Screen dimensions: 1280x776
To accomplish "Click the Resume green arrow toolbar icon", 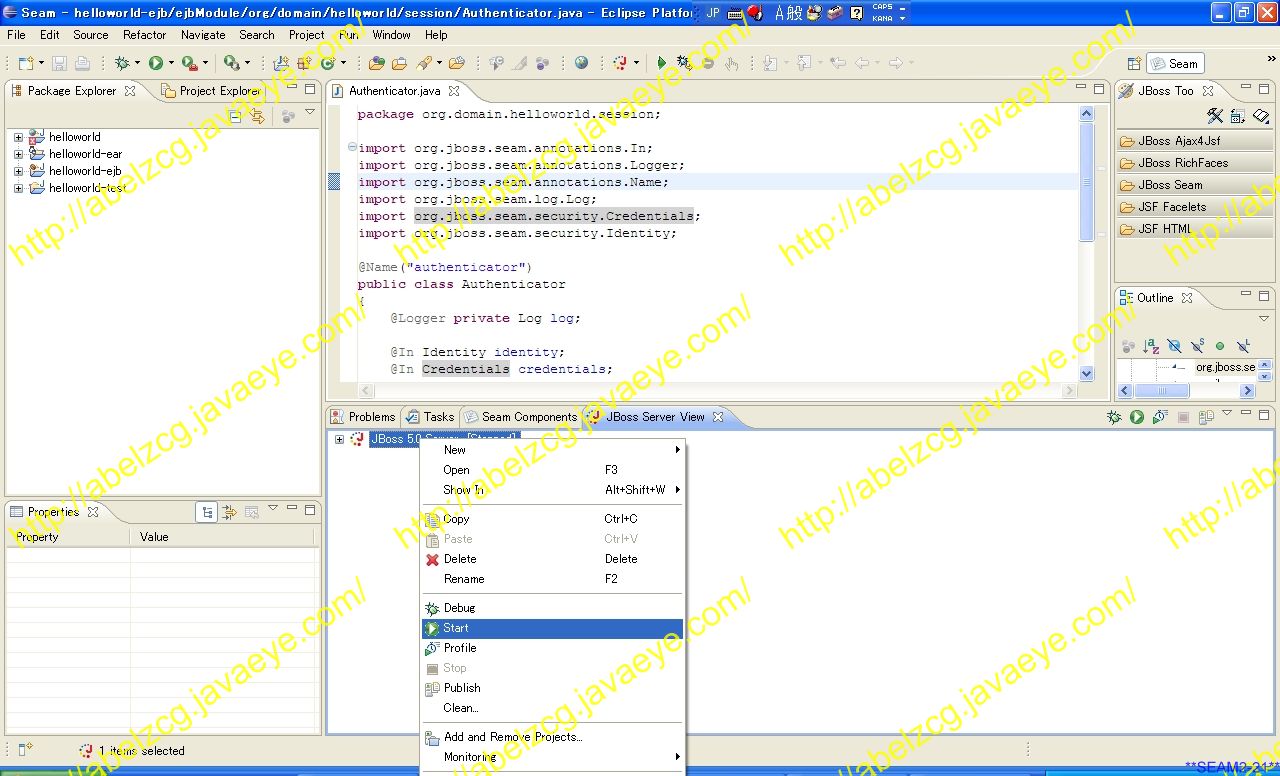I will coord(661,63).
